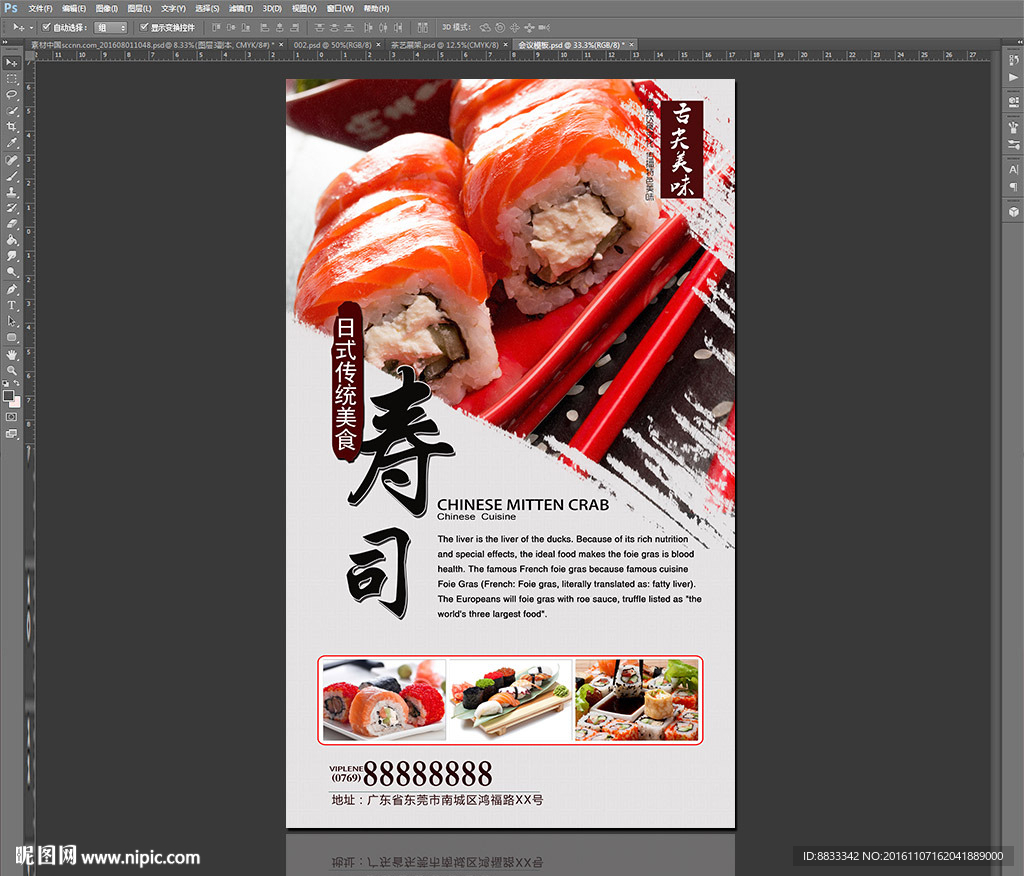Screen dimensions: 1024x876
Task: Select the Path Selection tool
Action: [12, 321]
